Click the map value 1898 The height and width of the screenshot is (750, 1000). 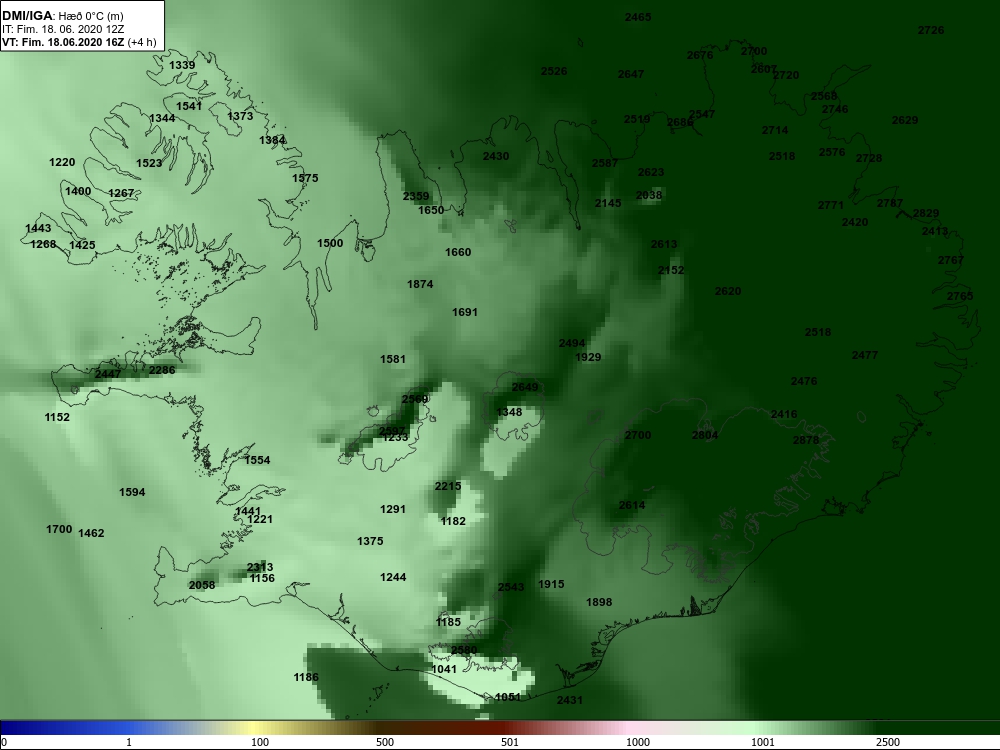pos(599,601)
